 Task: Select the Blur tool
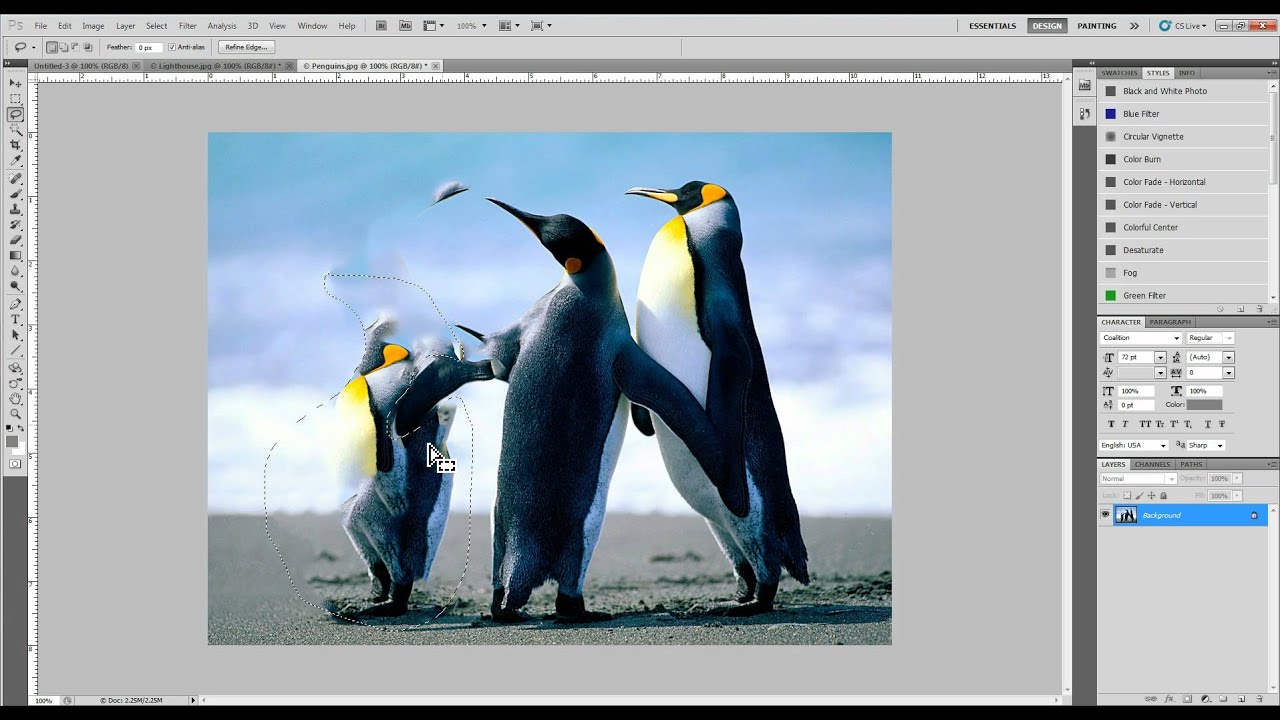15,270
